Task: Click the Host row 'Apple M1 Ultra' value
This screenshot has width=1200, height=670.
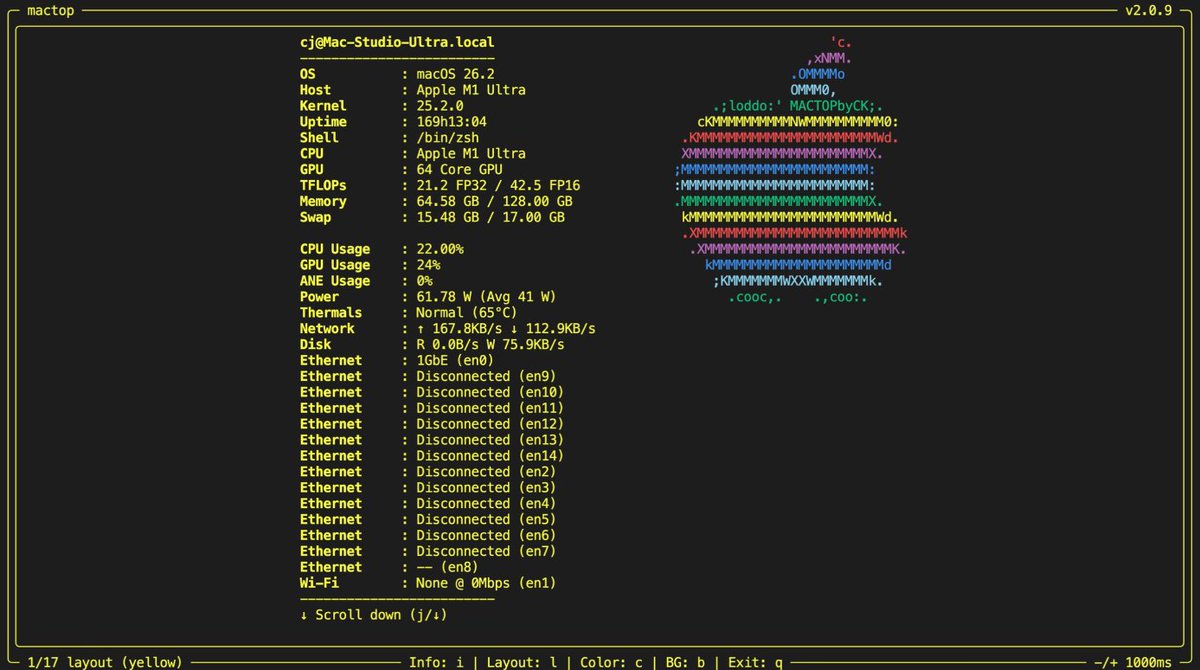Action: point(471,90)
